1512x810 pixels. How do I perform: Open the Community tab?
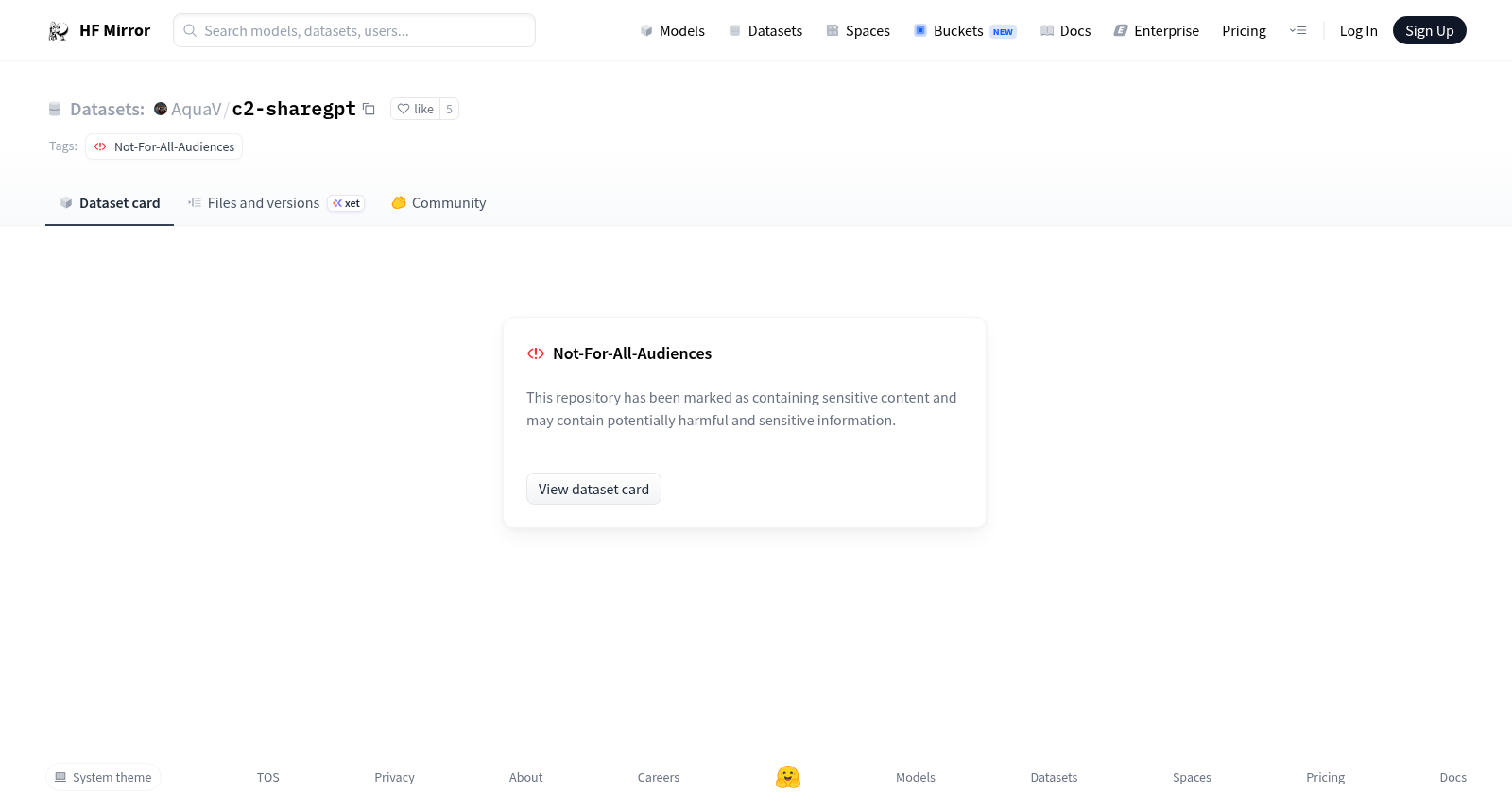[x=438, y=203]
